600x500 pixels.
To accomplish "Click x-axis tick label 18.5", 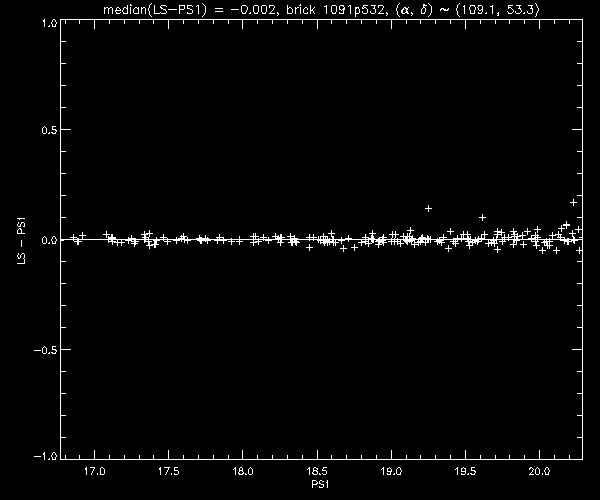I will click(317, 471).
